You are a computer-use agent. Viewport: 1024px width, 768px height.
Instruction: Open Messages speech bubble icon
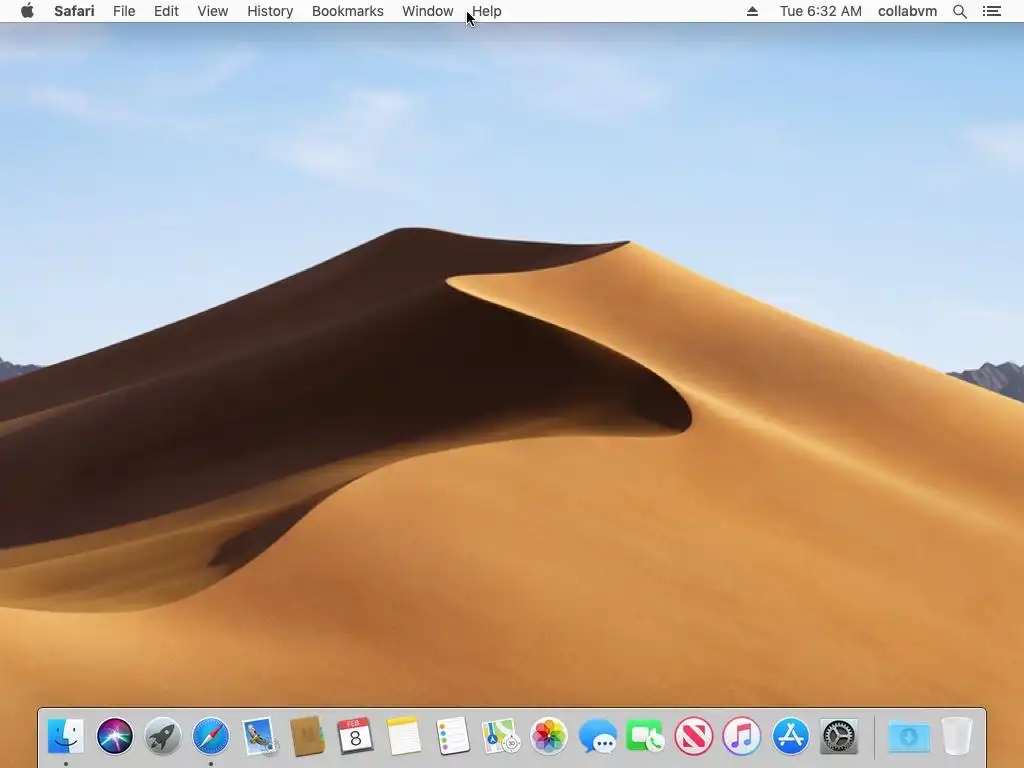597,736
